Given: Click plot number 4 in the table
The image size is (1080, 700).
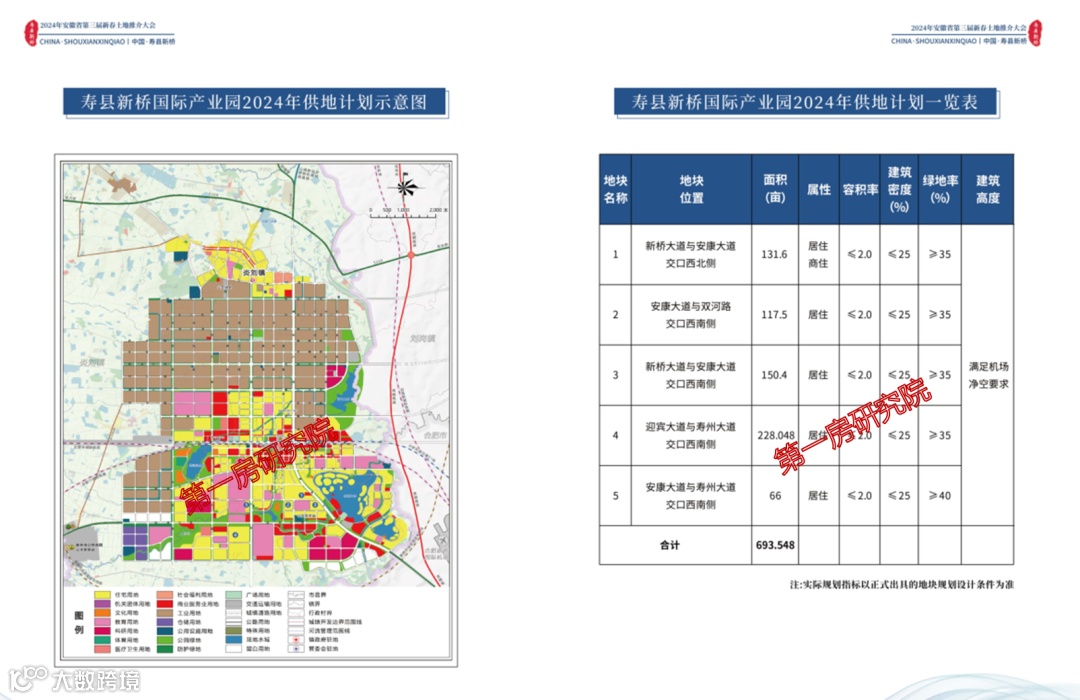Looking at the screenshot, I should coord(615,435).
